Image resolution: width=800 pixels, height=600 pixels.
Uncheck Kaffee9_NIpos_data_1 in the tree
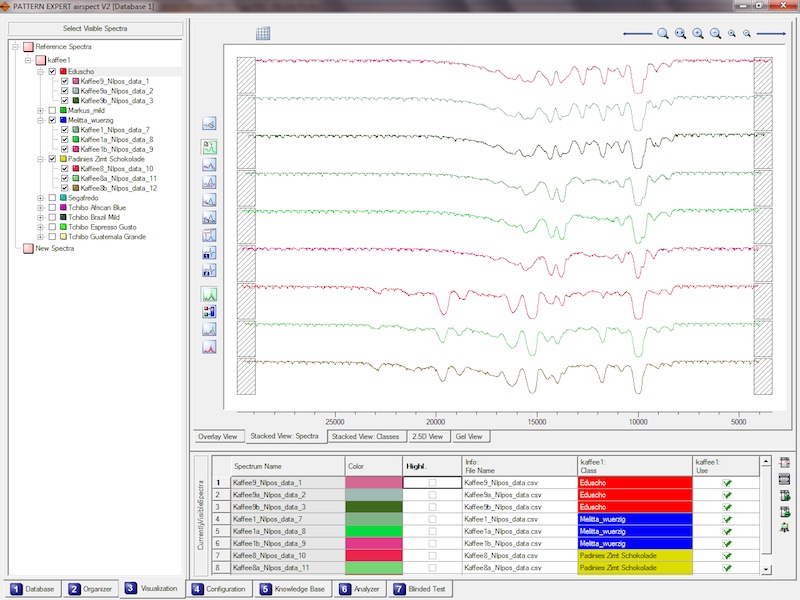click(64, 81)
